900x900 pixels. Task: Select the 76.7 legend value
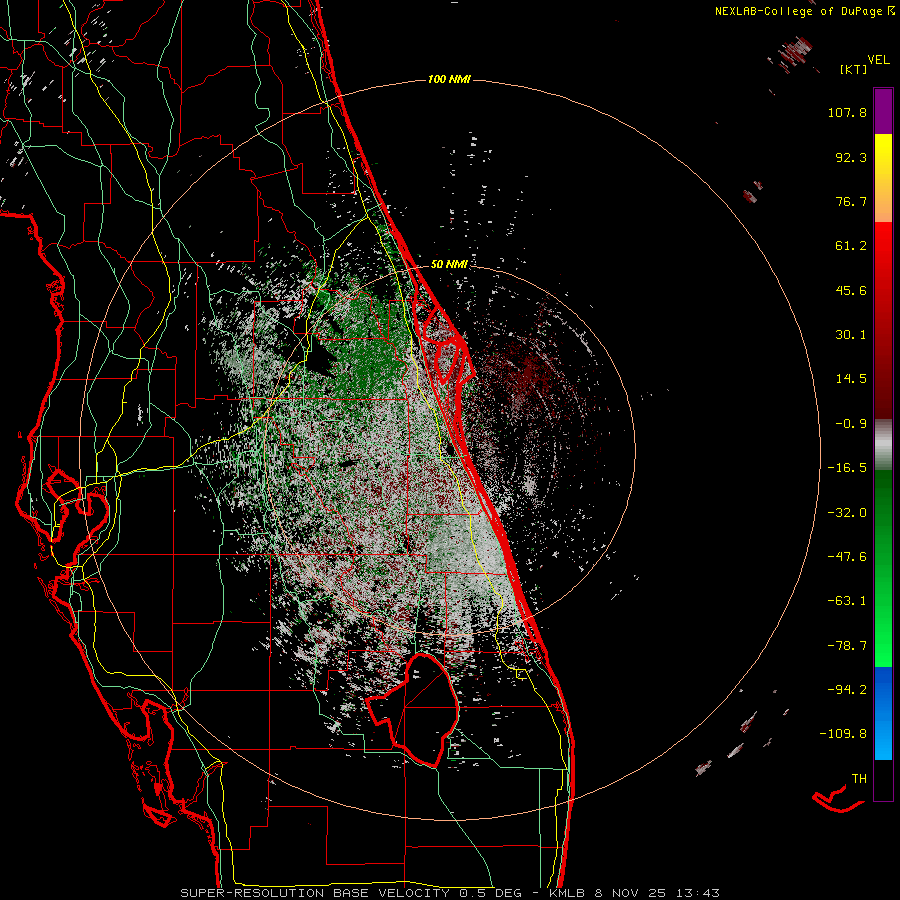pyautogui.click(x=851, y=201)
